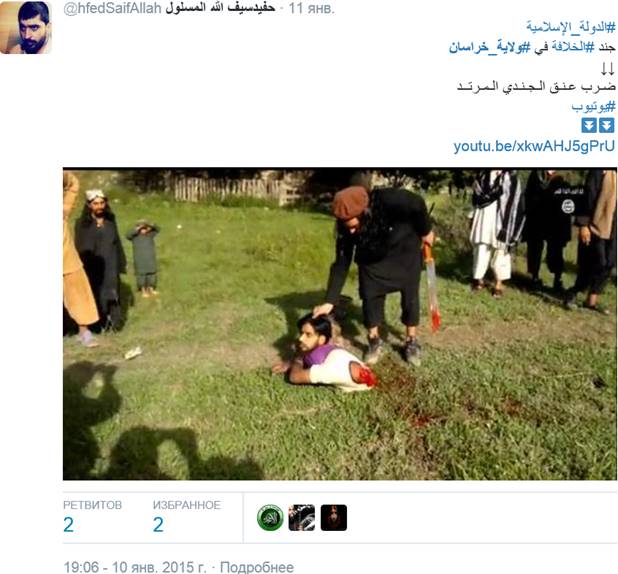Viewport: 618px width, 574px height.
Task: Open the Arabic display name next to handle
Action: [220, 8]
